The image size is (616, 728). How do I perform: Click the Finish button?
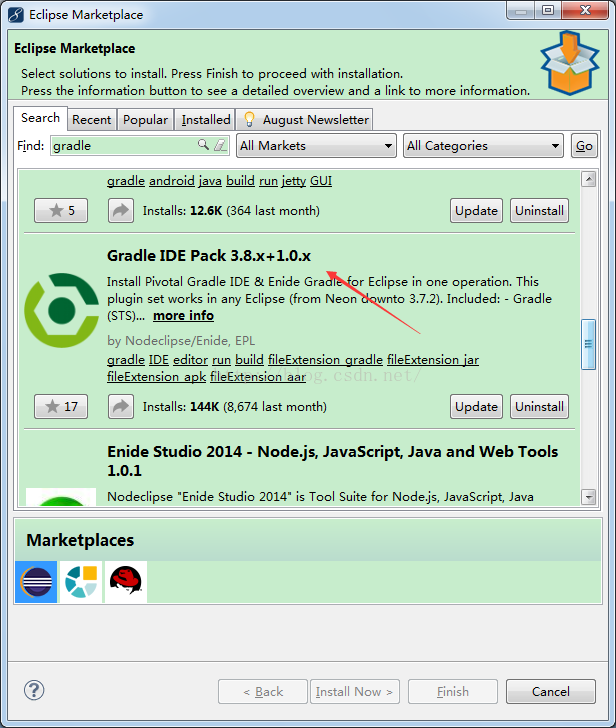[453, 691]
